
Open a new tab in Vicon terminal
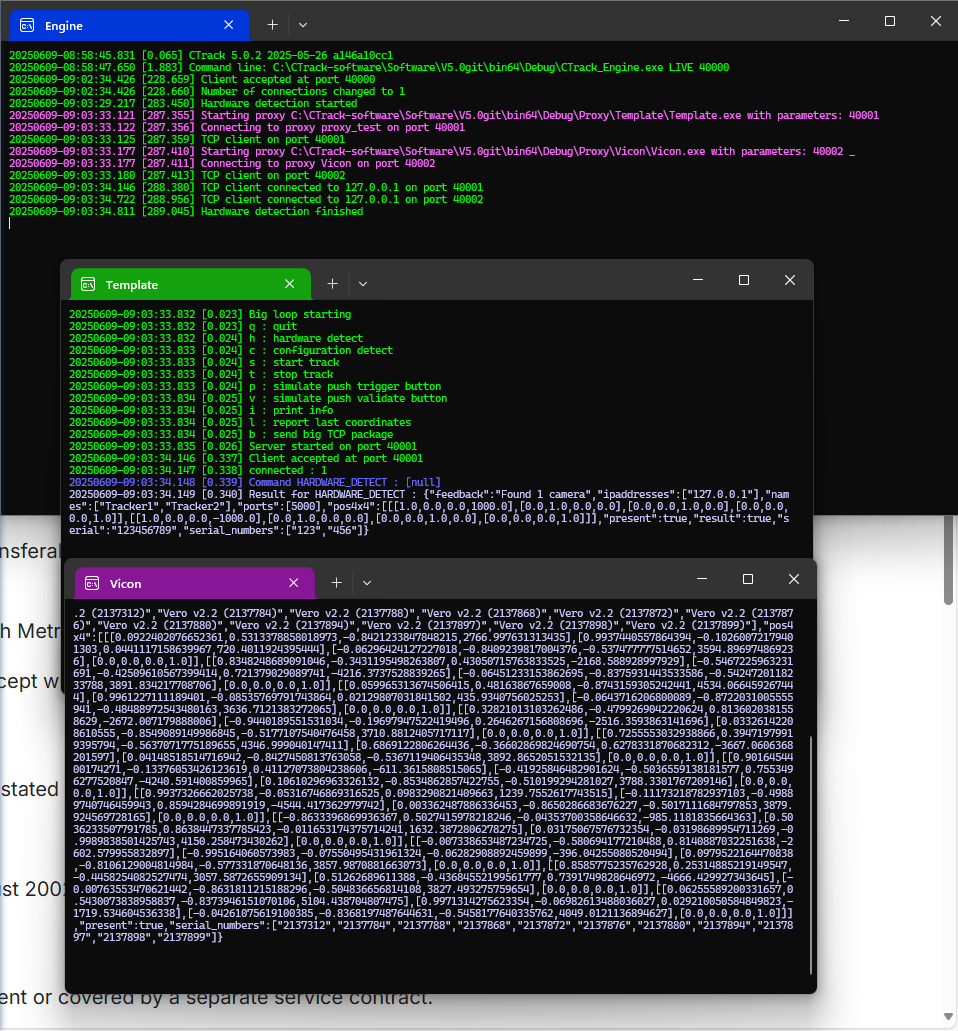tap(336, 582)
